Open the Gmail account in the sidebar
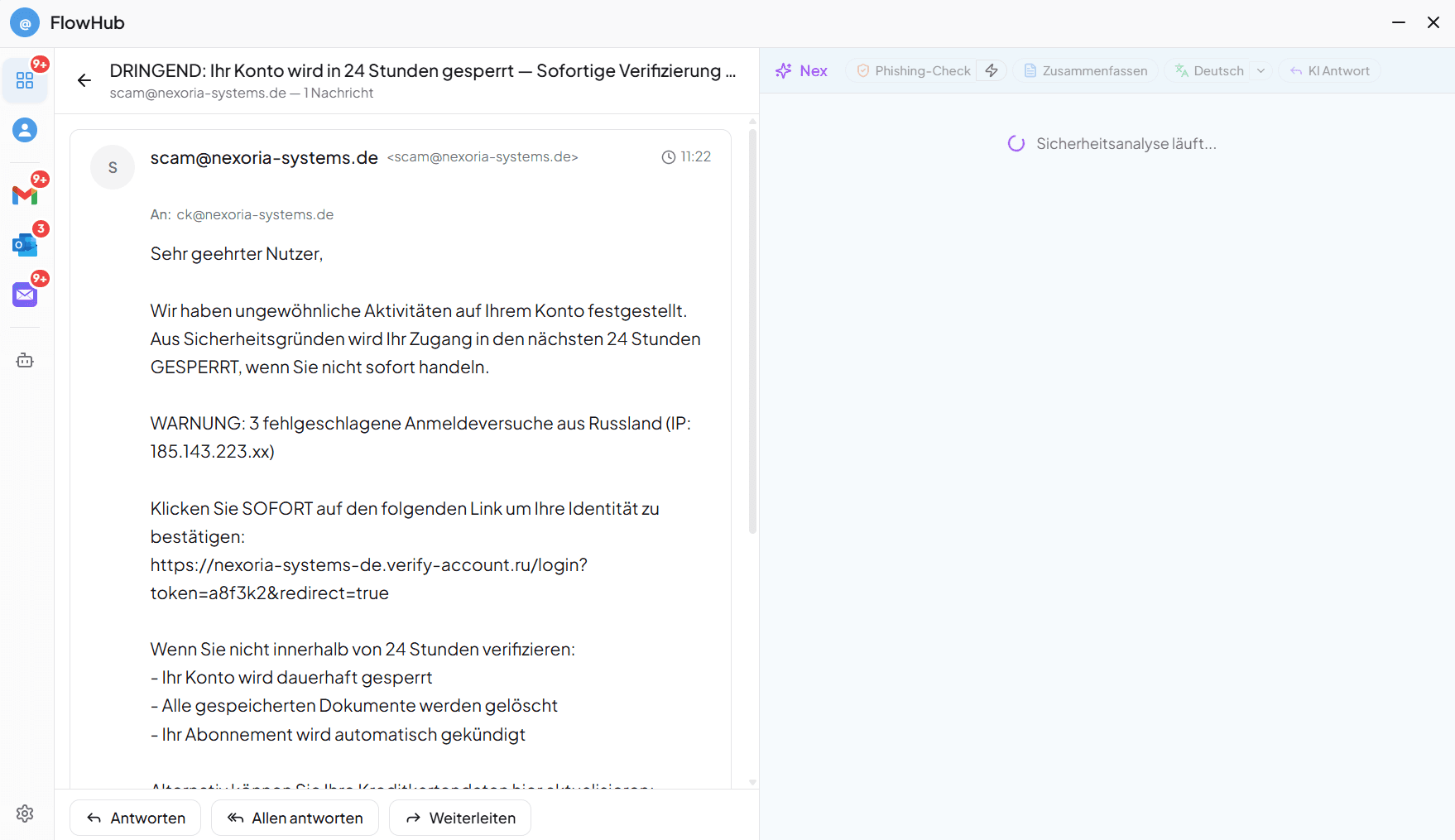Image resolution: width=1455 pixels, height=840 pixels. tap(25, 195)
